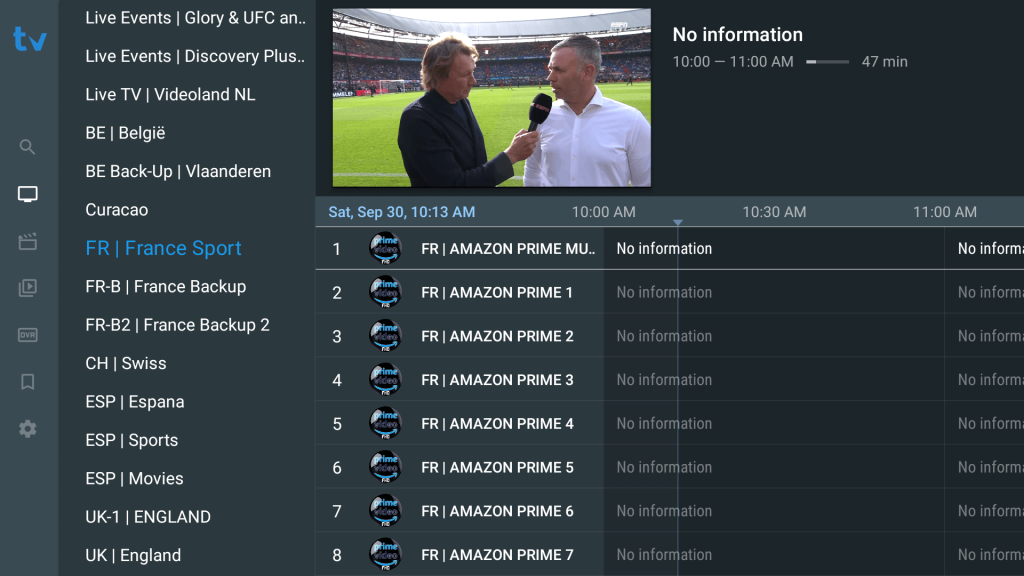Select the FR | France Sport category
The width and height of the screenshot is (1024, 576).
click(x=164, y=248)
